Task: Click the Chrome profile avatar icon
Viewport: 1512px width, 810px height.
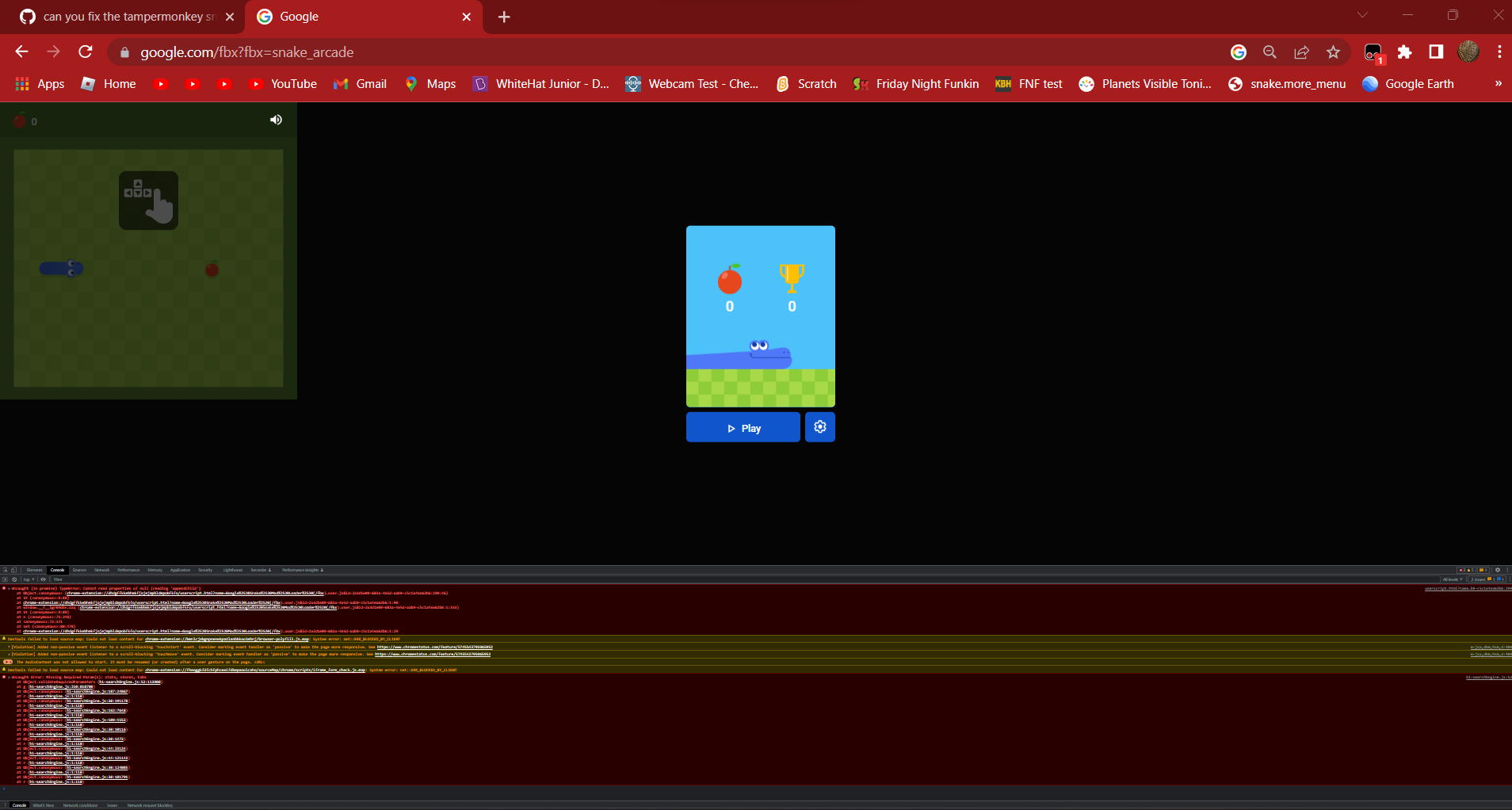Action: tap(1468, 52)
